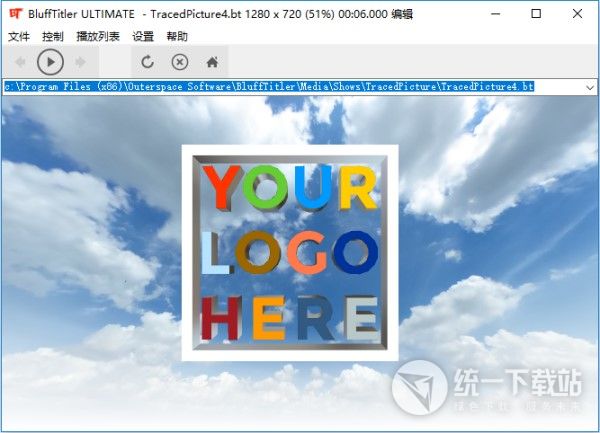Screen dimensions: 600x433
Task: Open the 控制 menu
Action: 53,36
